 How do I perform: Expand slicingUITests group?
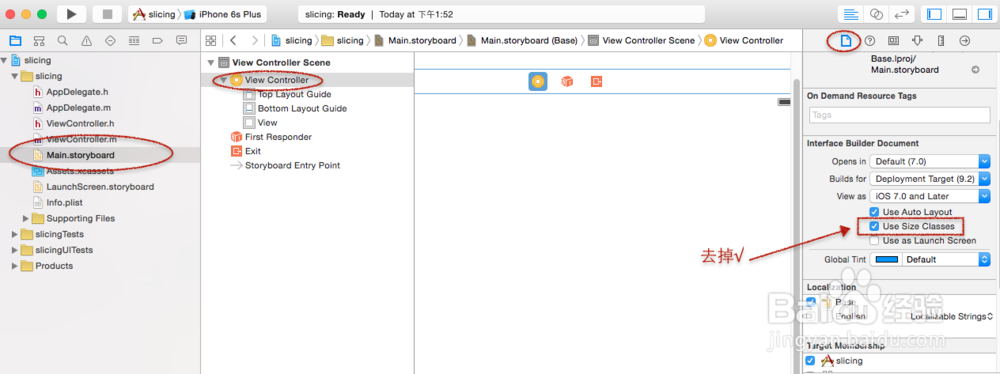pyautogui.click(x=15, y=250)
